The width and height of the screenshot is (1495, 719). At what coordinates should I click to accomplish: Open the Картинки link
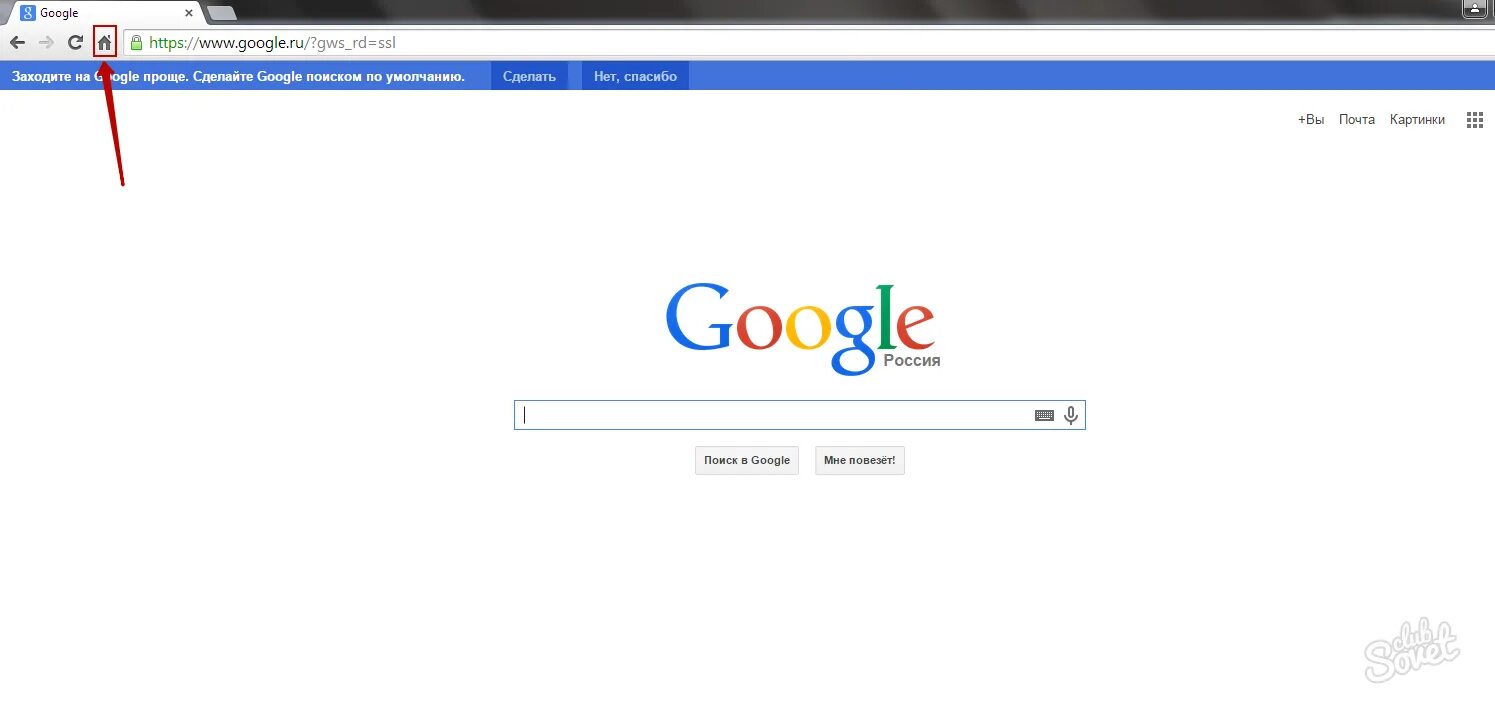tap(1417, 119)
